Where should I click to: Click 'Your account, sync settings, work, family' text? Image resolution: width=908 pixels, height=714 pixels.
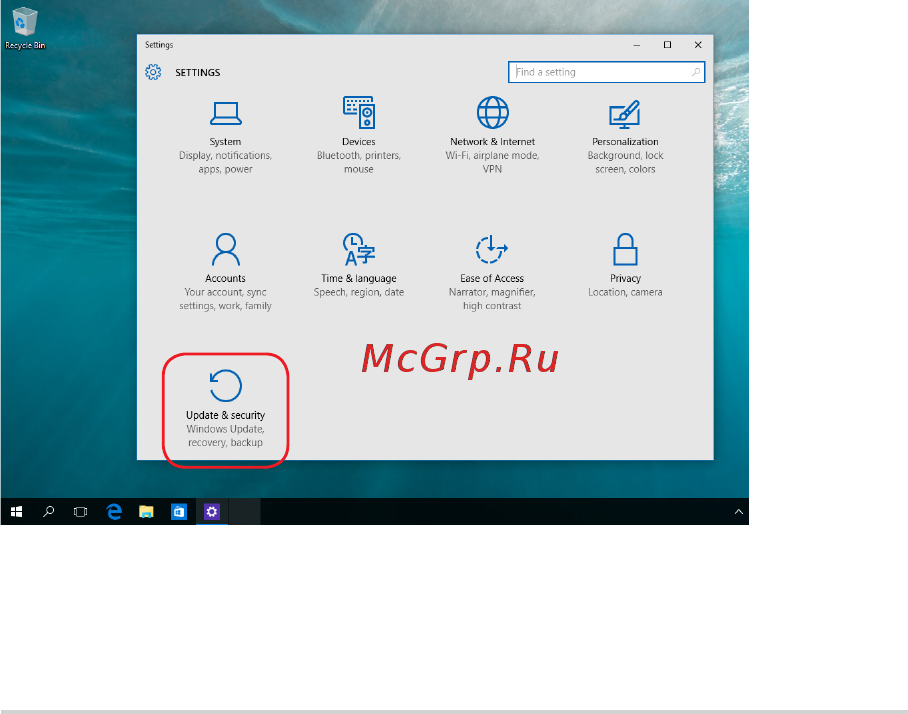pyautogui.click(x=225, y=299)
